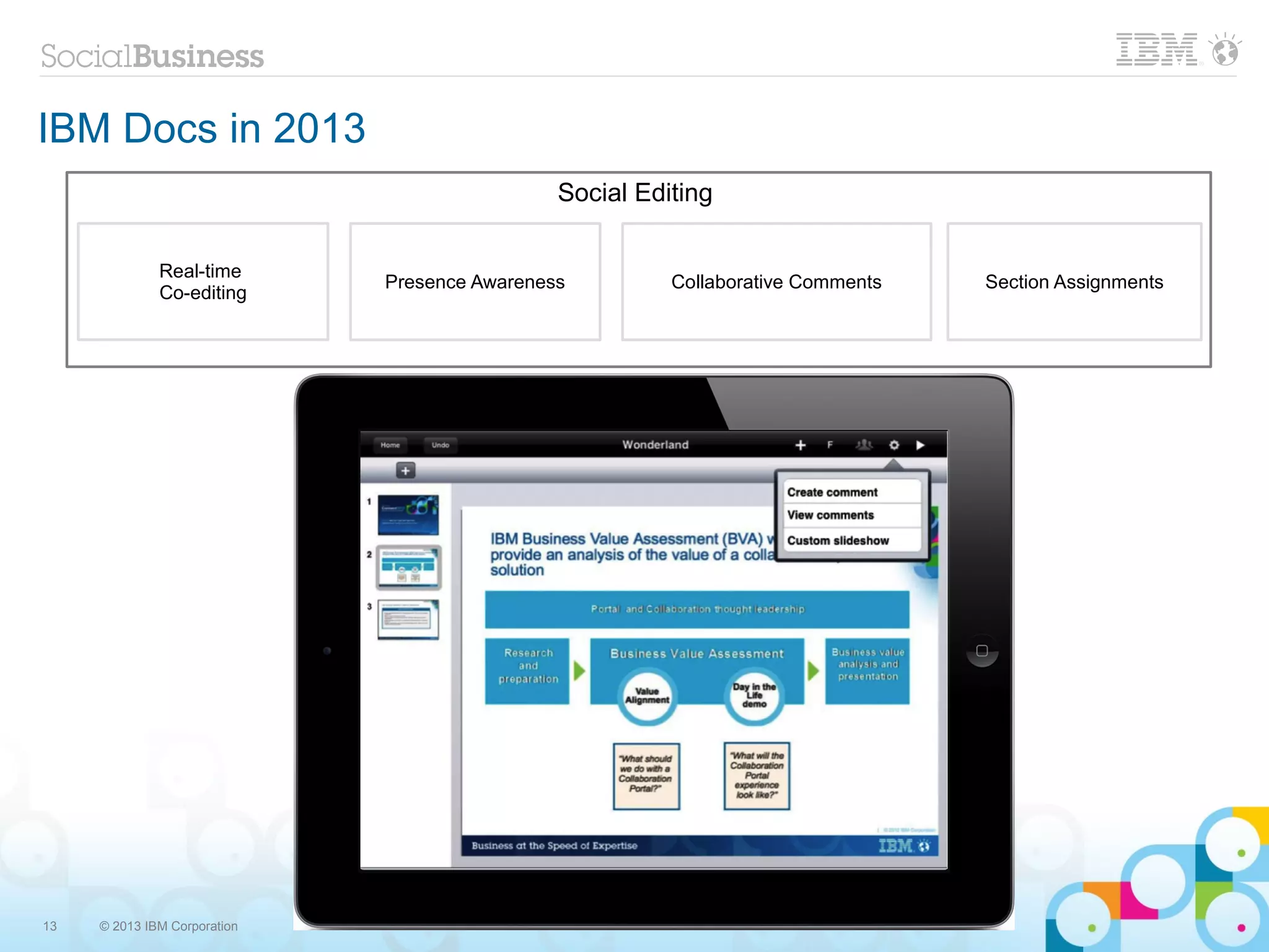
Task: Tap the Home button in iPad app
Action: click(x=390, y=445)
